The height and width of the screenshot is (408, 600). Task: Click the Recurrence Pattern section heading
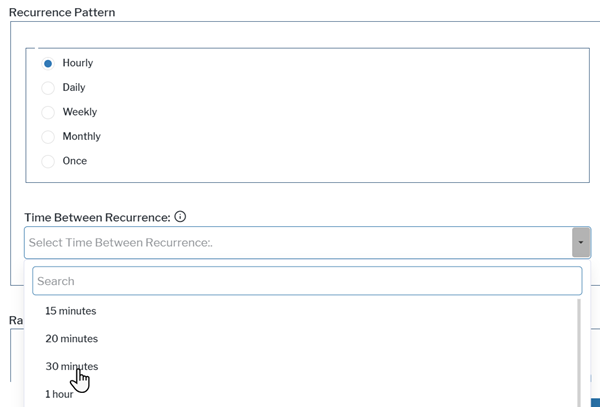[61, 13]
